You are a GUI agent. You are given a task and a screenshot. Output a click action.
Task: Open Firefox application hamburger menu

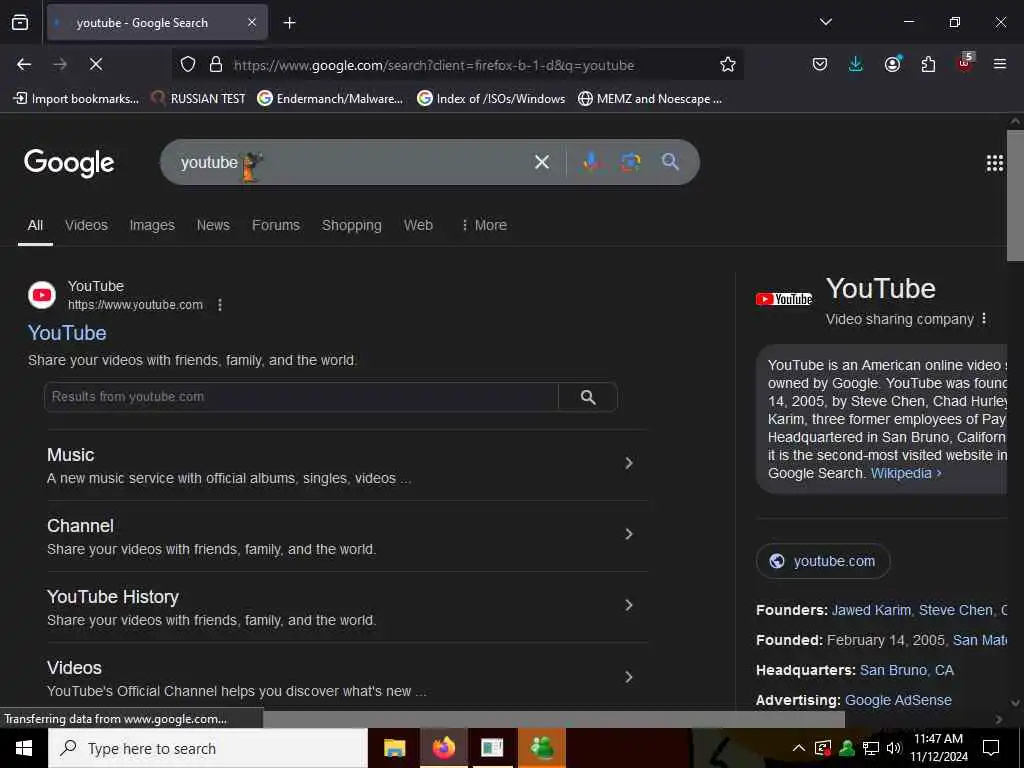1000,64
